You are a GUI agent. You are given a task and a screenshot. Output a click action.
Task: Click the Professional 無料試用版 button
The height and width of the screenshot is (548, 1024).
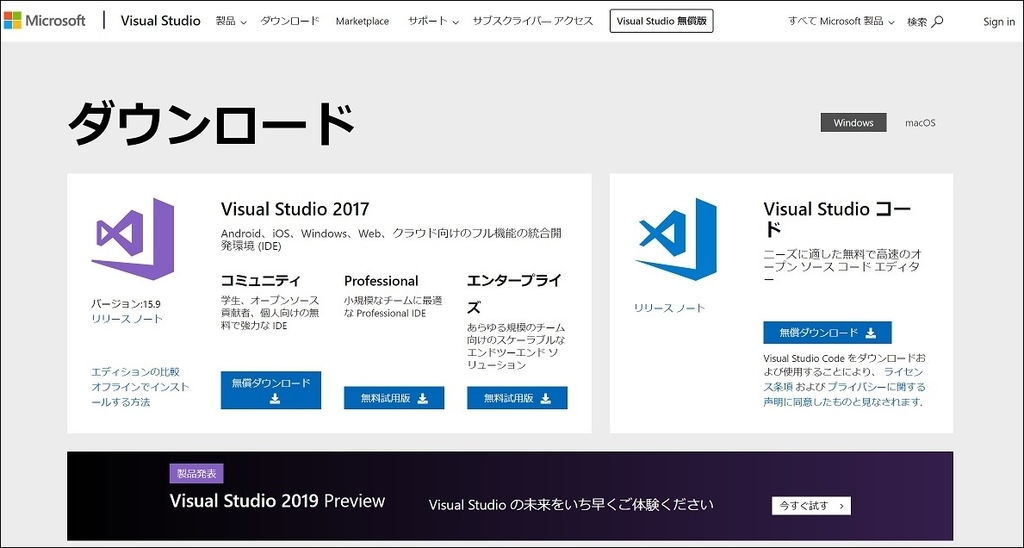tap(394, 398)
